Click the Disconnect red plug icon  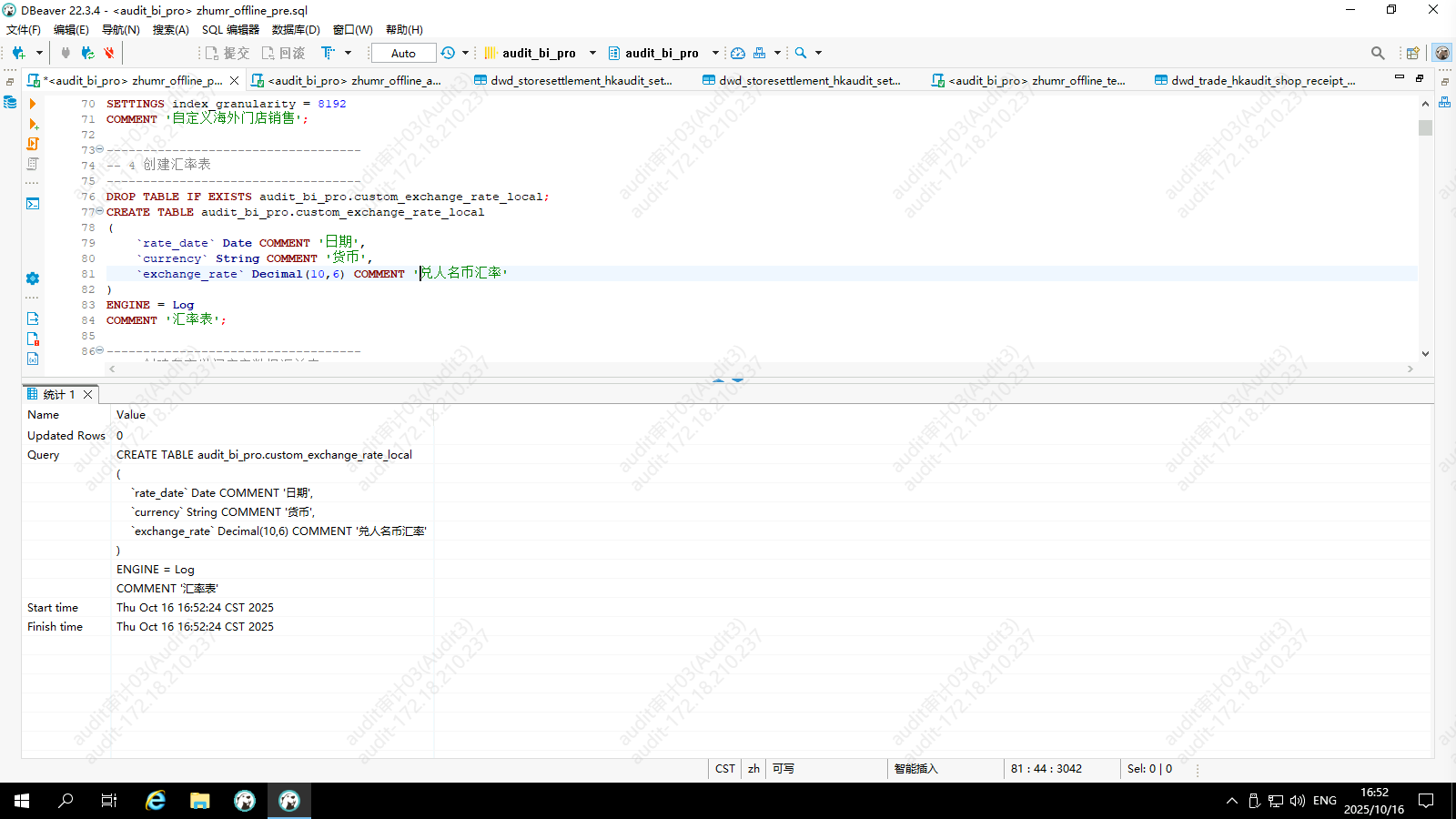[109, 53]
